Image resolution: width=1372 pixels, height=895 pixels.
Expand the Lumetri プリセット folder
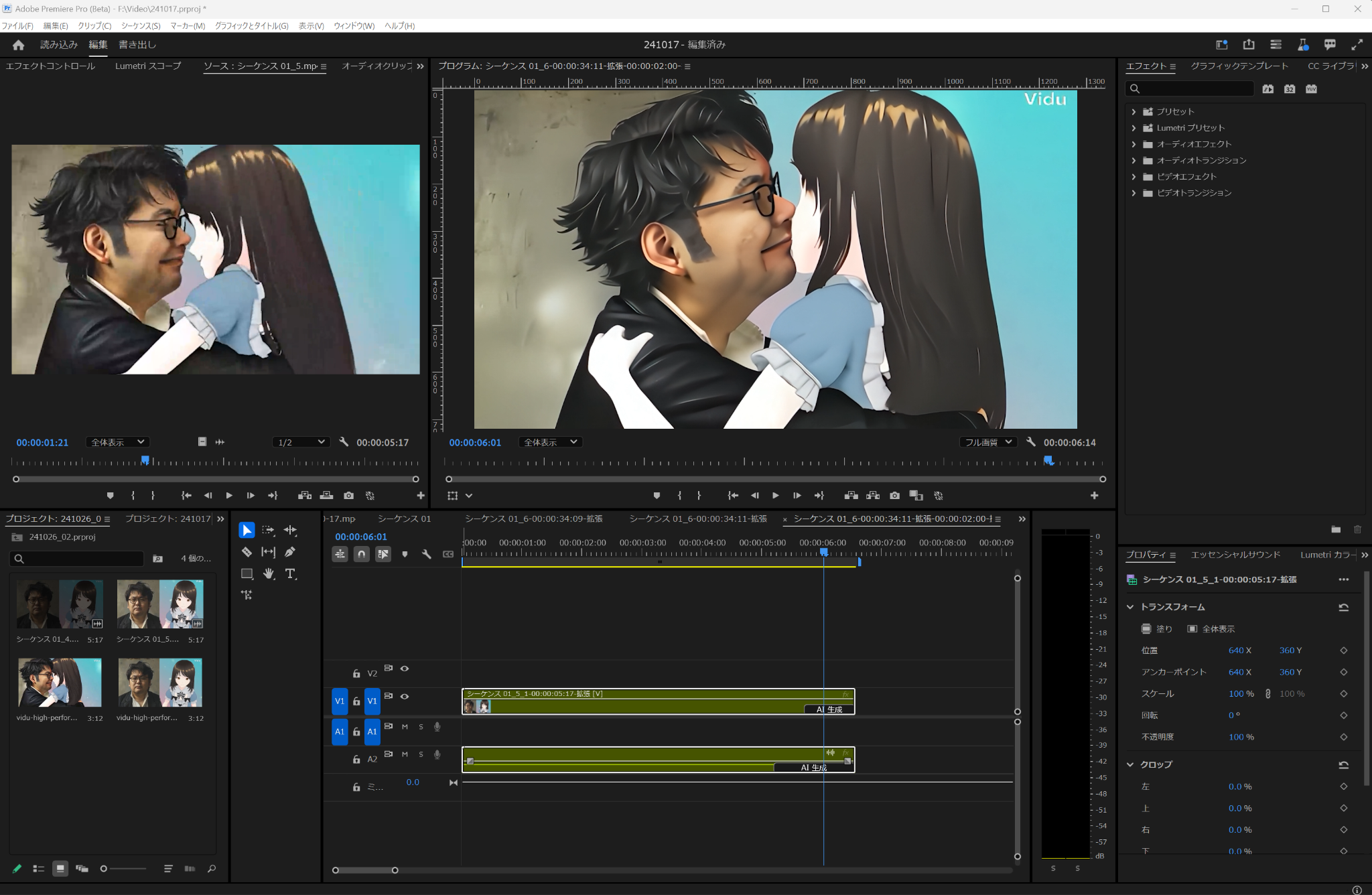[1134, 128]
